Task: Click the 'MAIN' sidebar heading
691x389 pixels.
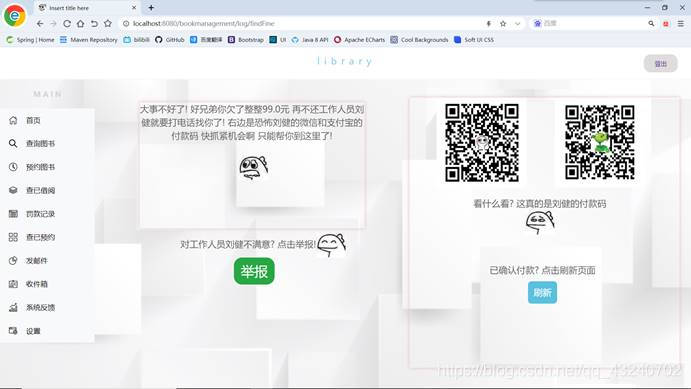Action: pos(48,94)
